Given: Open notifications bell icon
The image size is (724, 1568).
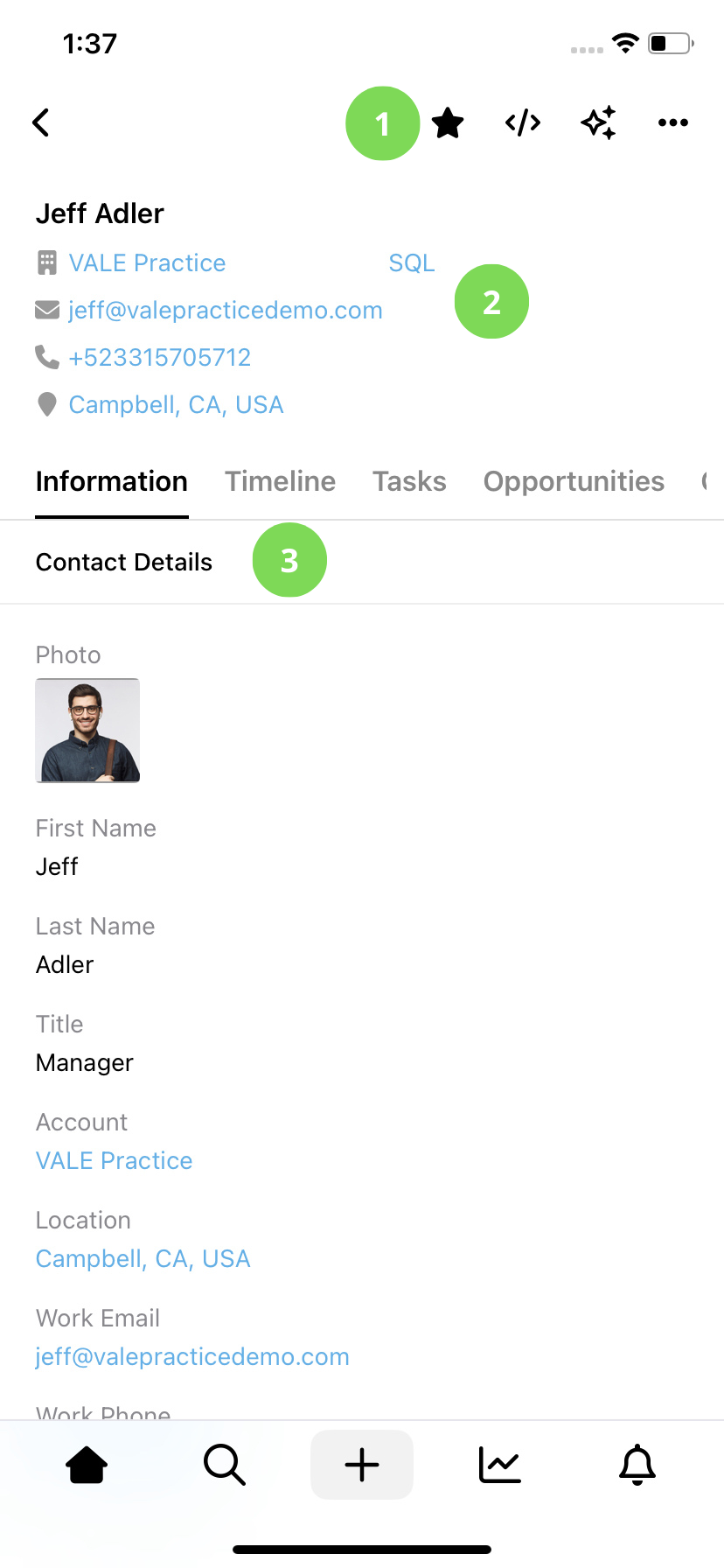Looking at the screenshot, I should (x=637, y=1465).
